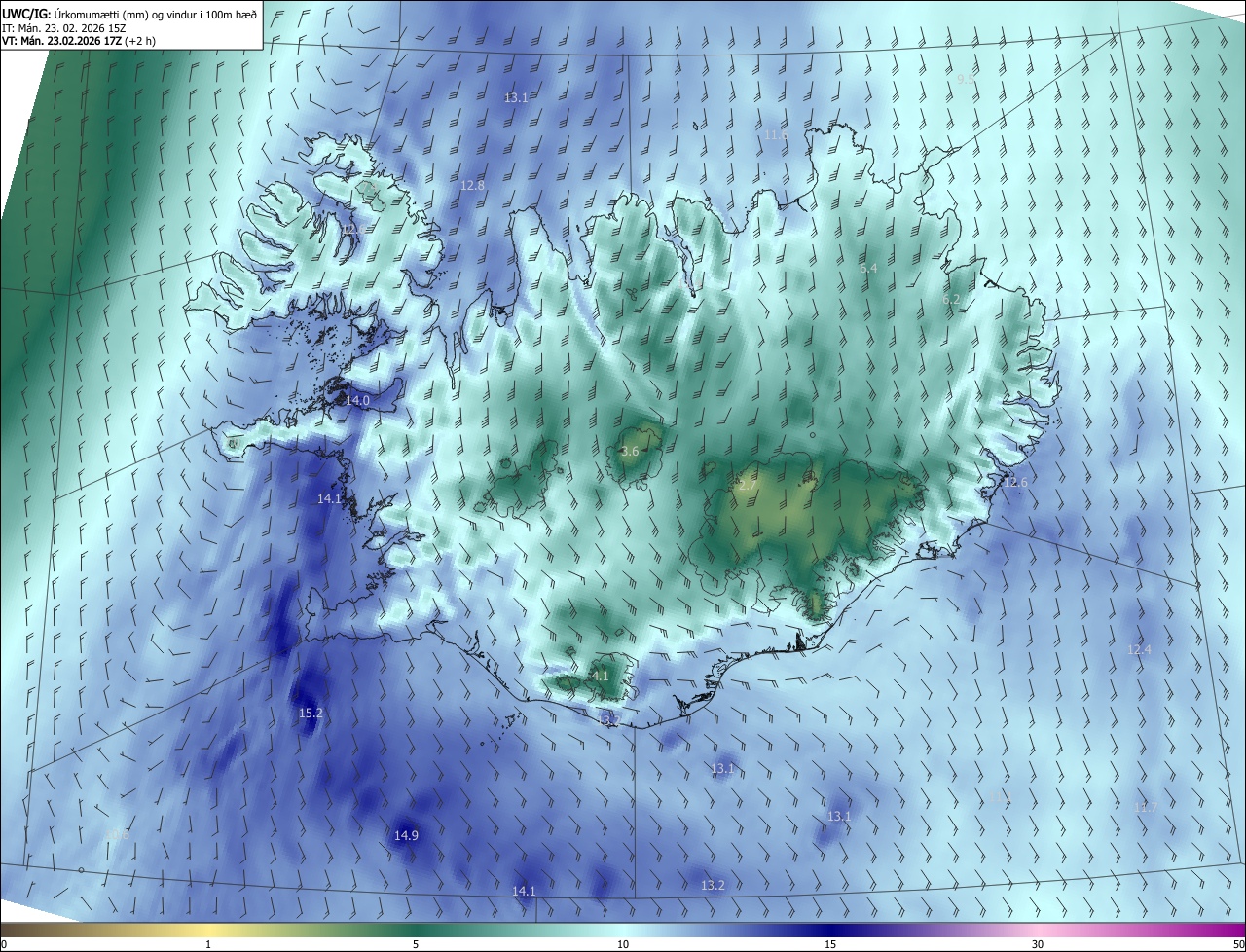This screenshot has height=952, width=1246.
Task: Click the 3.6 value on the glacier
Action: [x=630, y=452]
